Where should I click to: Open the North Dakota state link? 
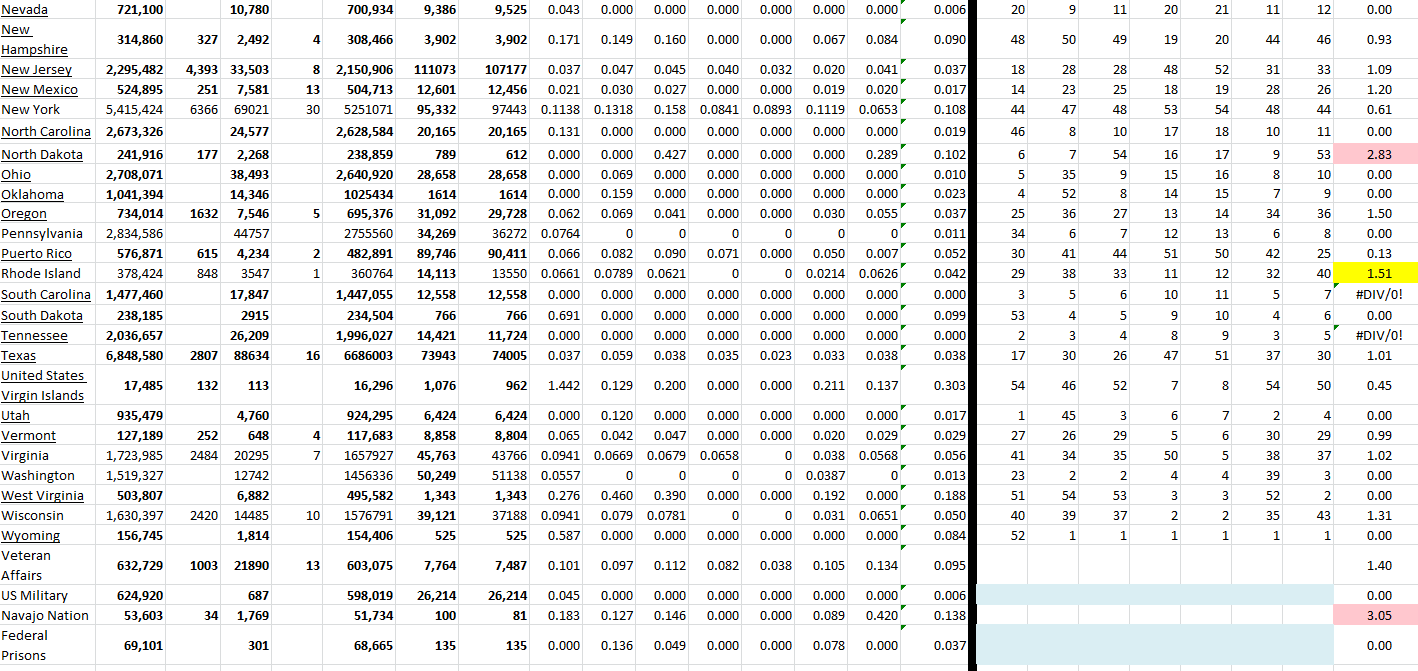(x=41, y=154)
